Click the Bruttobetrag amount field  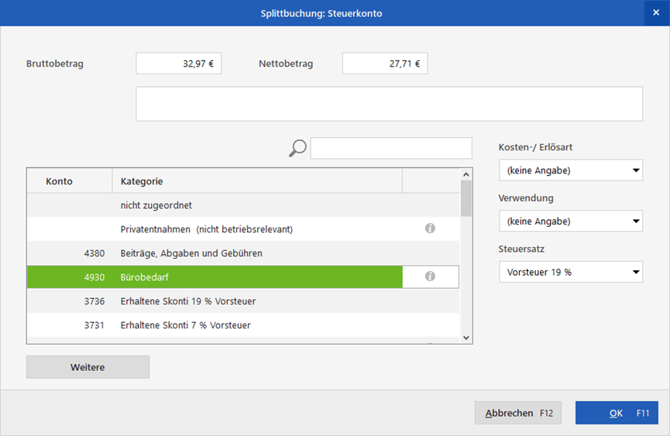pyautogui.click(x=178, y=64)
